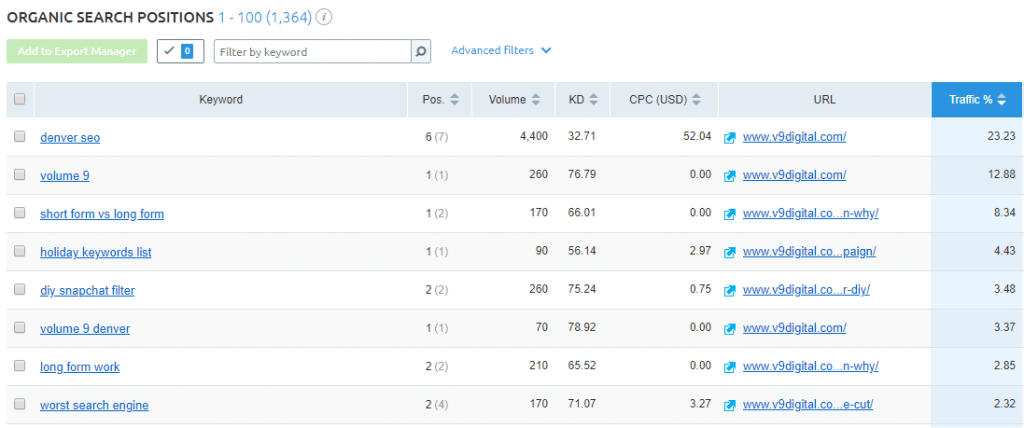
Task: Click the search magnifier icon in keyword filter
Action: (421, 51)
